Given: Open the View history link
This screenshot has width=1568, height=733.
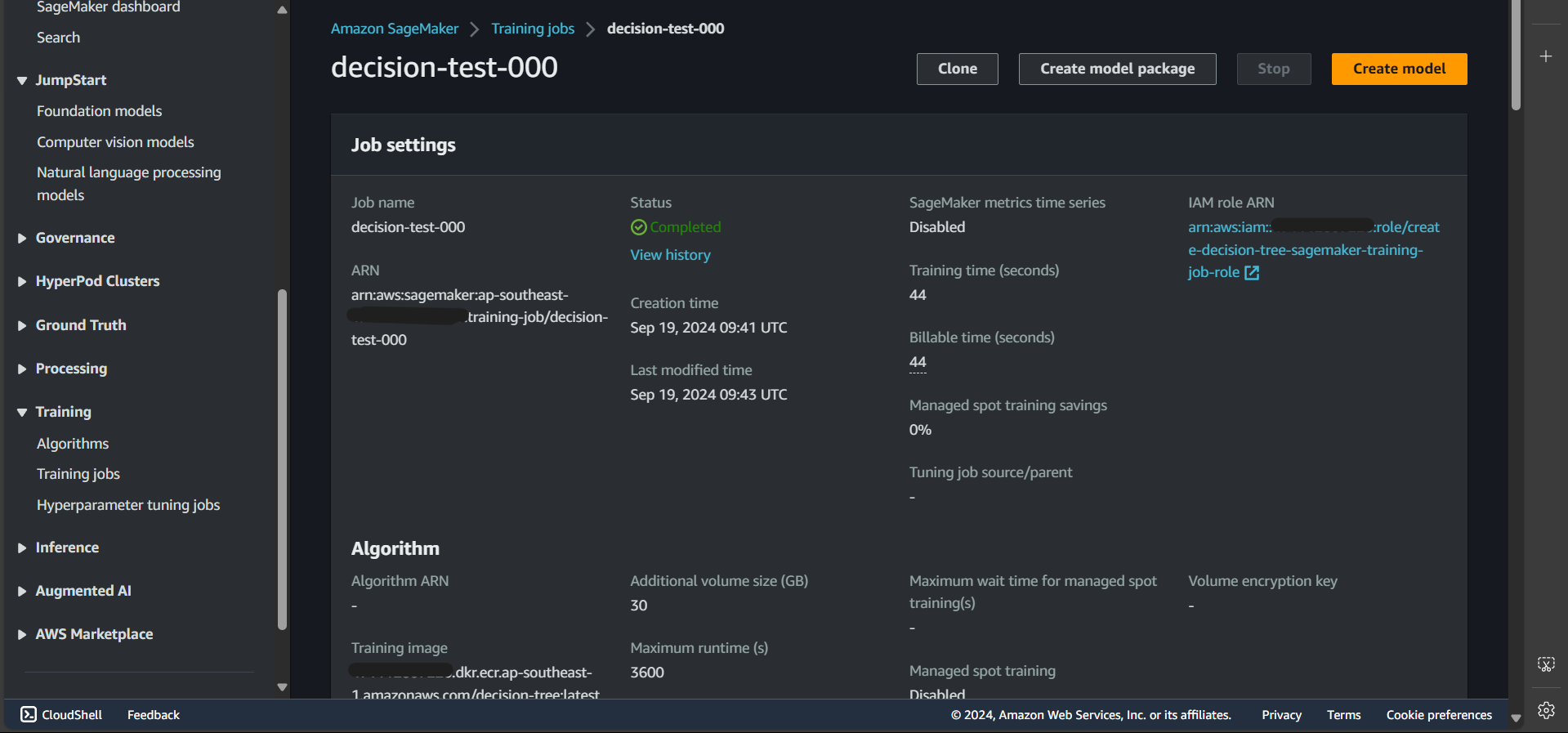Looking at the screenshot, I should pyautogui.click(x=670, y=255).
